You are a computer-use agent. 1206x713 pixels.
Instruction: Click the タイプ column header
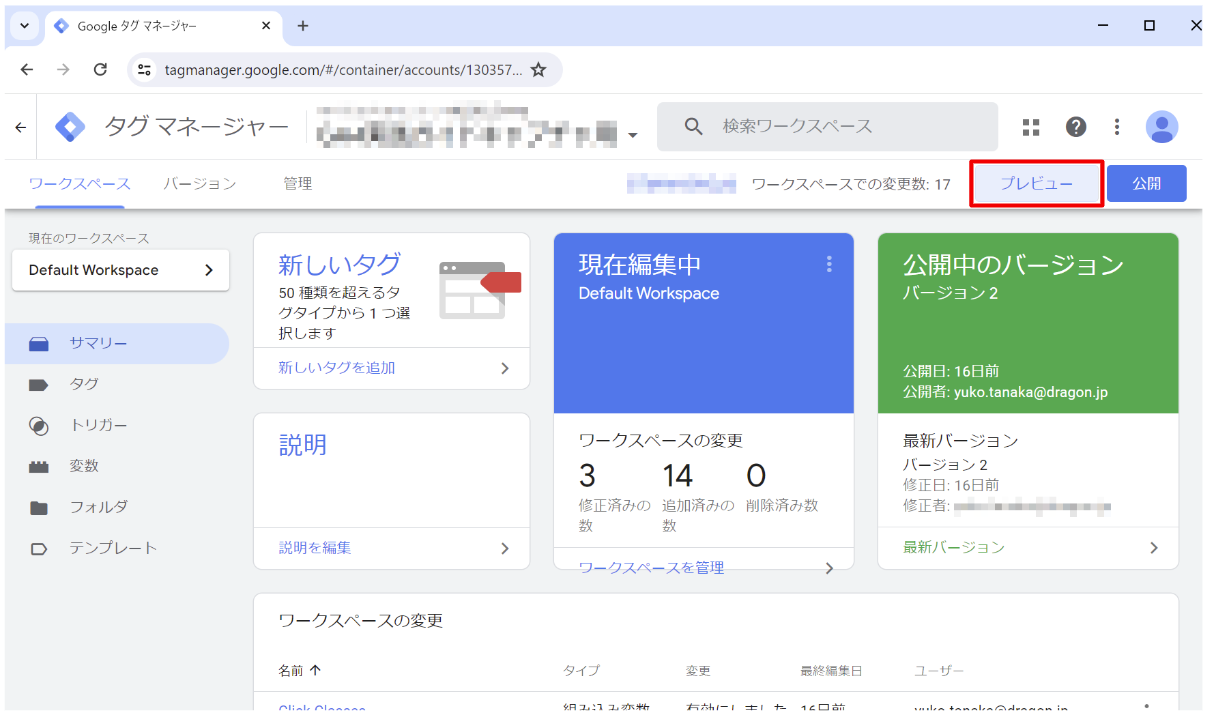pos(581,670)
